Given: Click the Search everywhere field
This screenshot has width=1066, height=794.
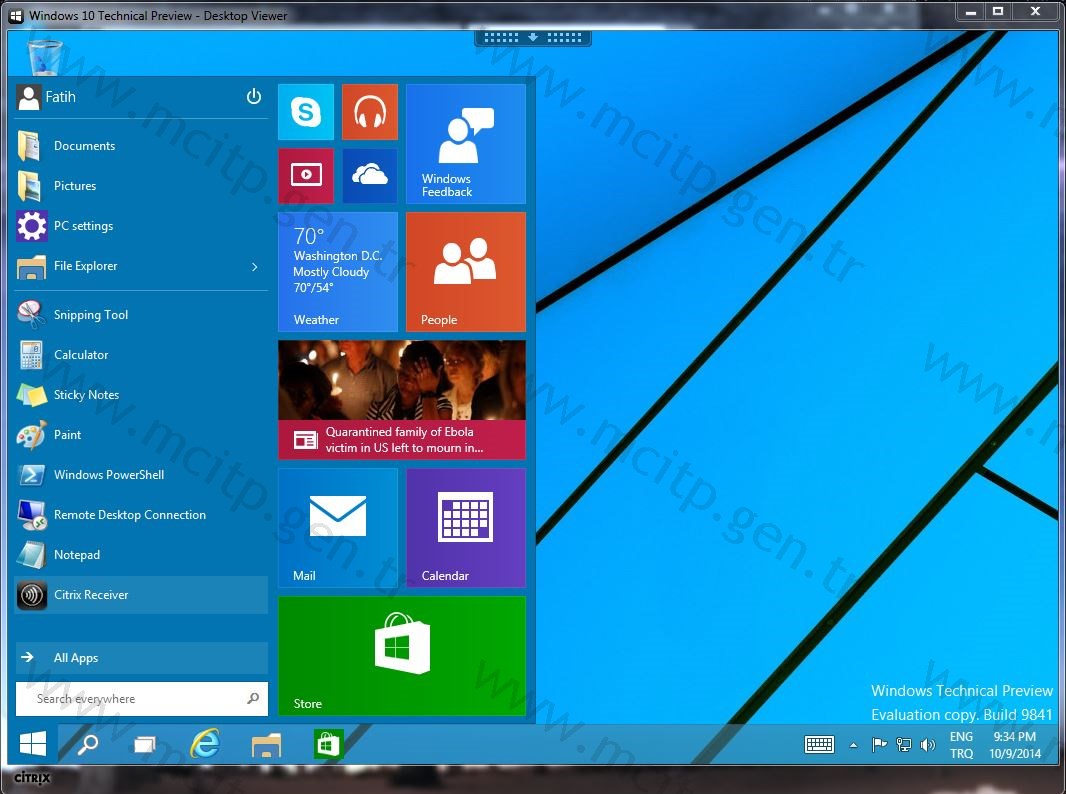Looking at the screenshot, I should pos(142,699).
